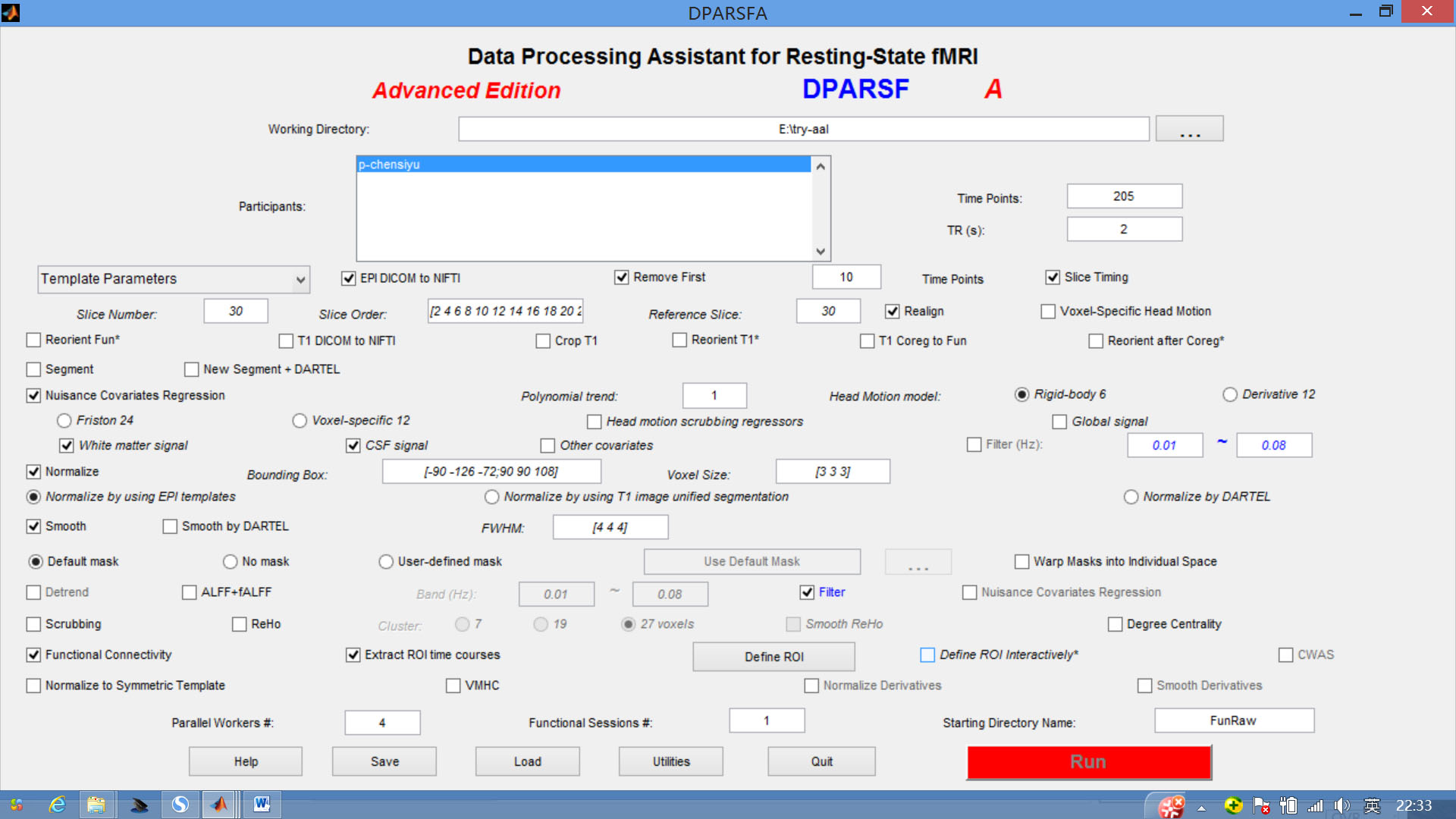The height and width of the screenshot is (819, 1456).
Task: Click participants list scroll-up arrow
Action: pos(821,166)
